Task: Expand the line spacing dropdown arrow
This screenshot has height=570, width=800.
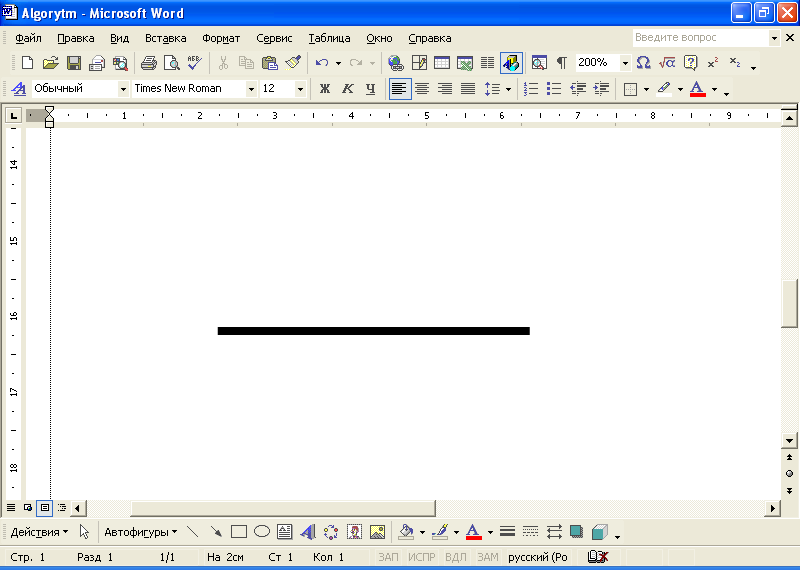Action: [x=508, y=89]
